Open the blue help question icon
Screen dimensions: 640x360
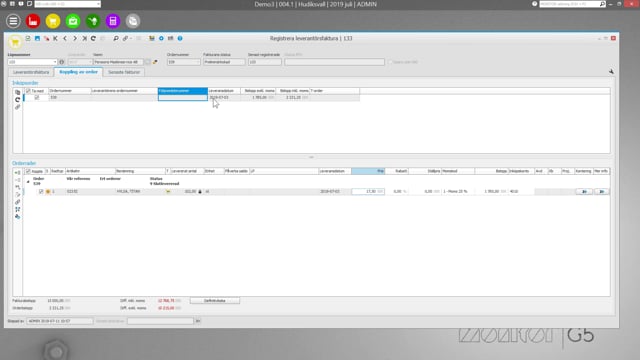pyautogui.click(x=180, y=38)
